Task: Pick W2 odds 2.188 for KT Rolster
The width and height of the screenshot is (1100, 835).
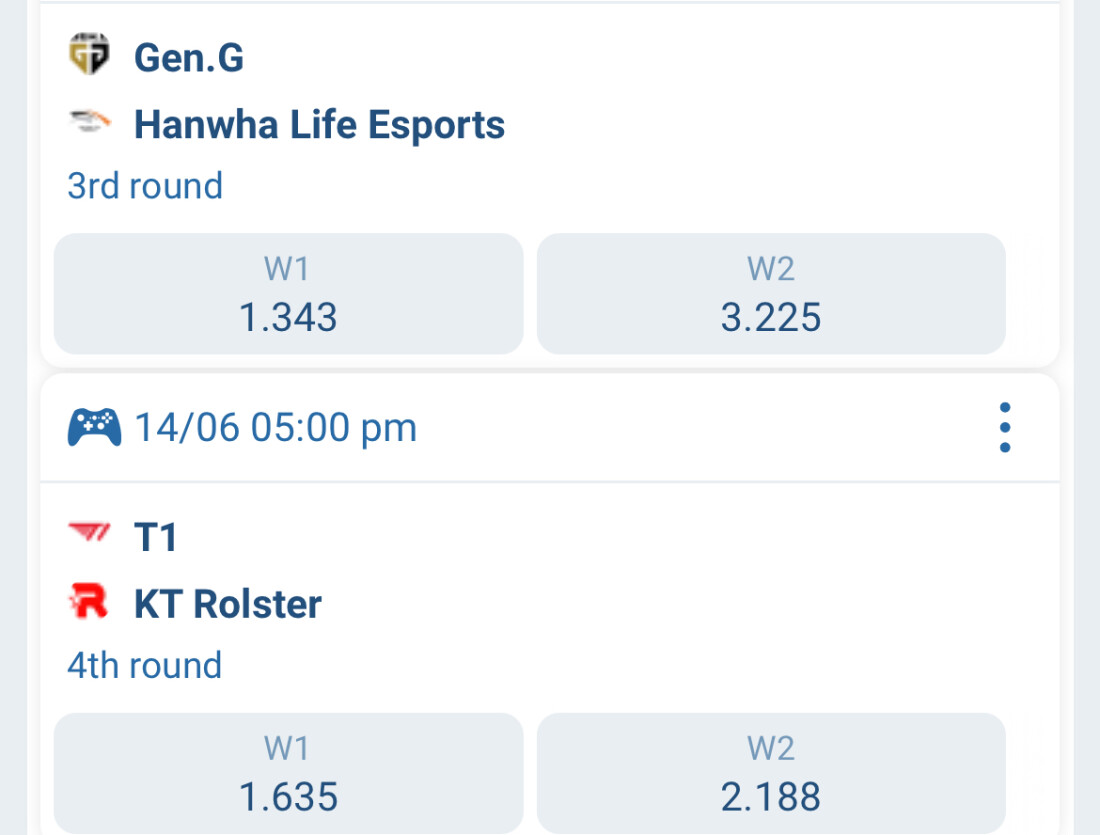Action: [x=771, y=774]
